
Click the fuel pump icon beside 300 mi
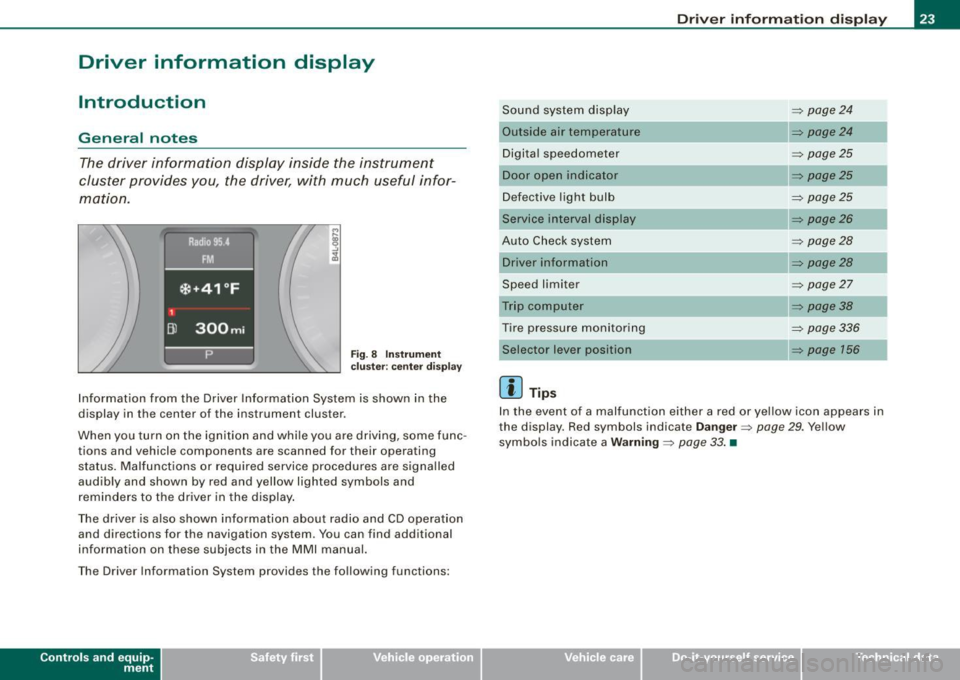[172, 329]
